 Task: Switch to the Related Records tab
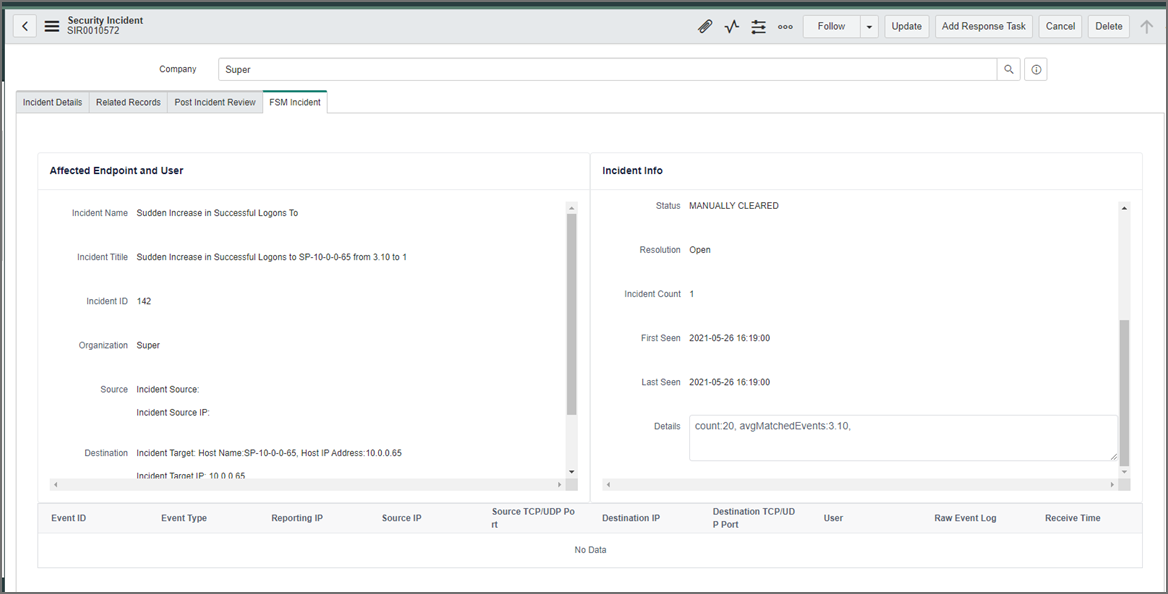128,102
